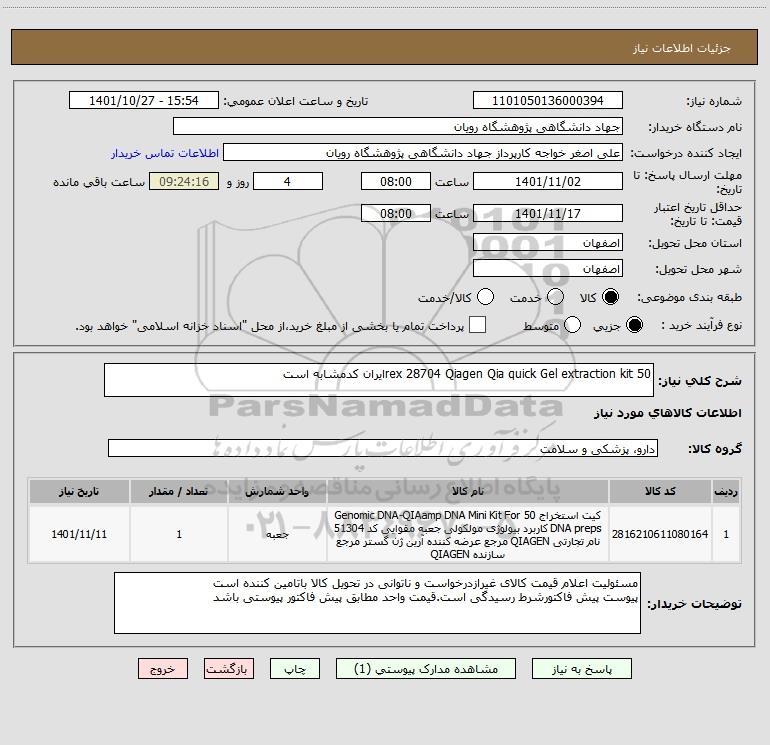
Task: Select the جزیی purchase type radio
Action: point(634,325)
